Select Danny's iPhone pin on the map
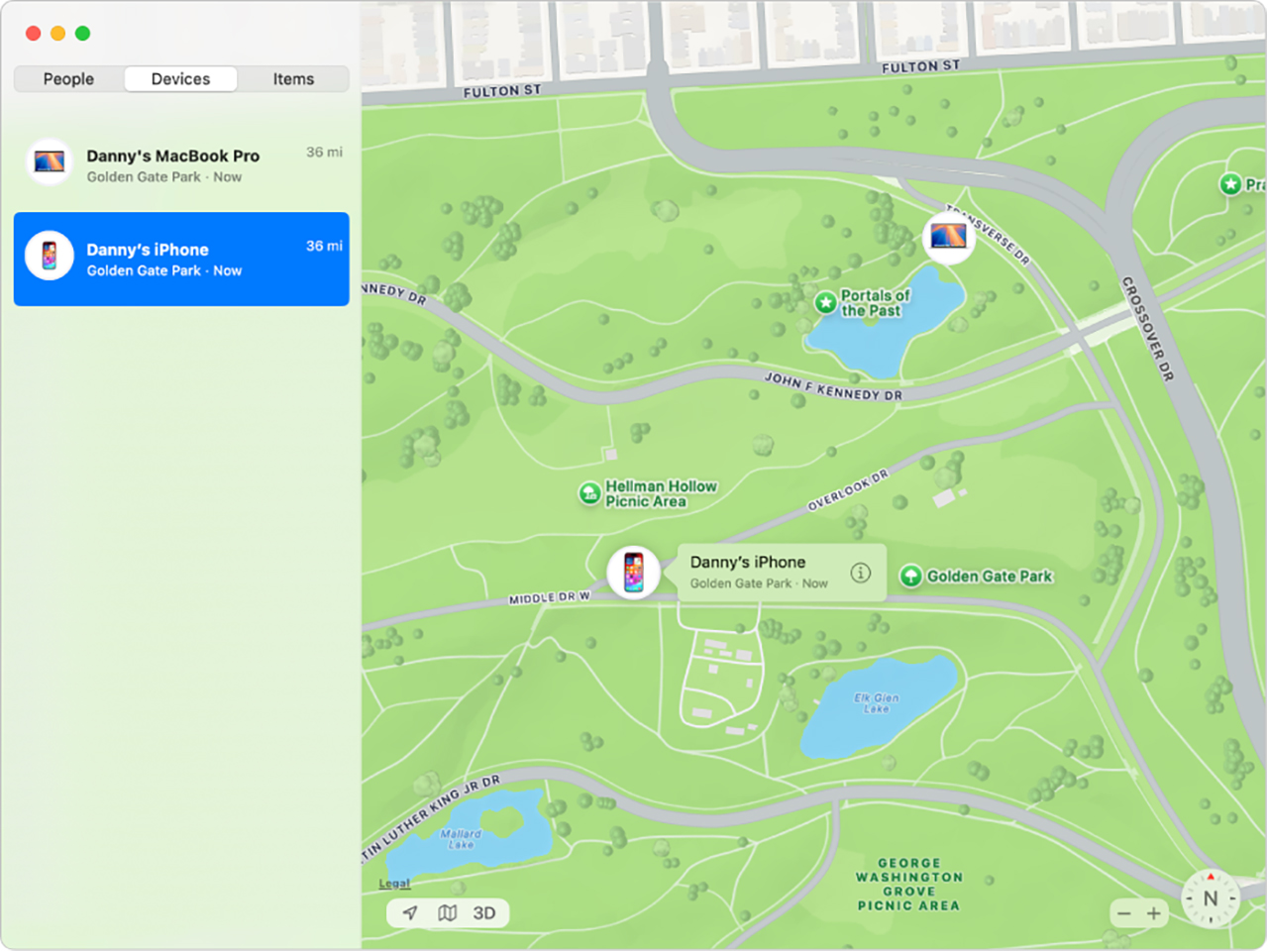Image resolution: width=1268 pixels, height=952 pixels. (634, 572)
